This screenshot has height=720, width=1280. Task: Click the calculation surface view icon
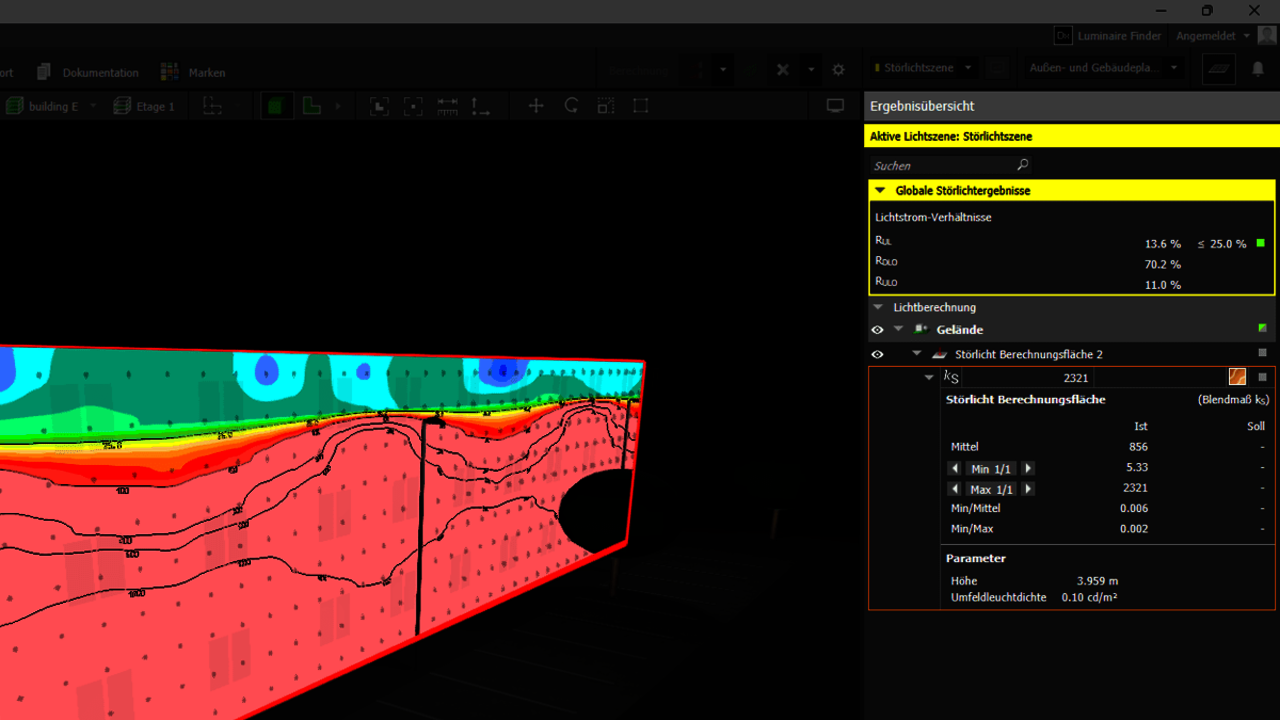coord(1218,69)
